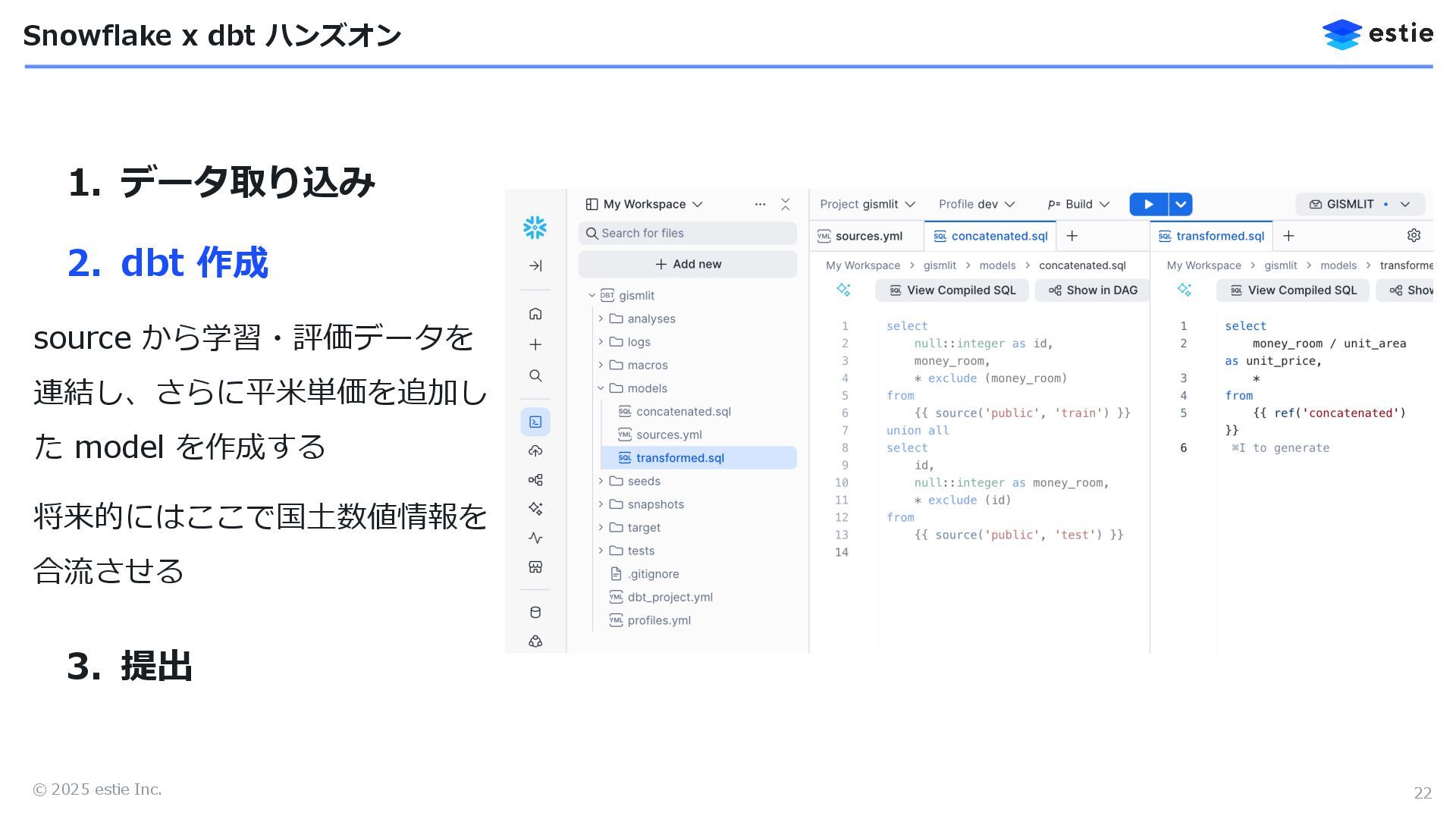The width and height of the screenshot is (1456, 819).
Task: Click View Compiled SQL for concatenated.sql
Action: click(952, 290)
